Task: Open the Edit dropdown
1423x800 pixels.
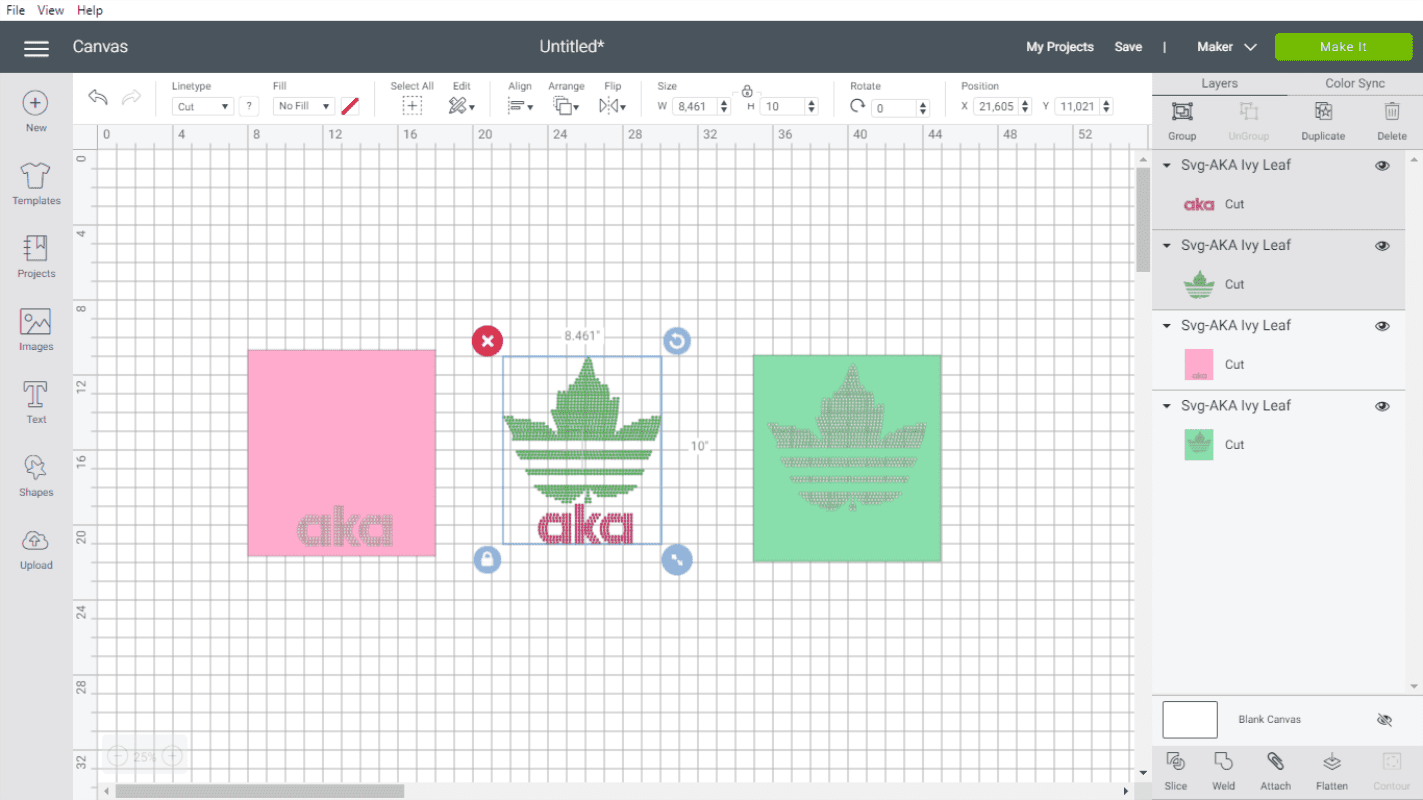Action: [x=461, y=105]
